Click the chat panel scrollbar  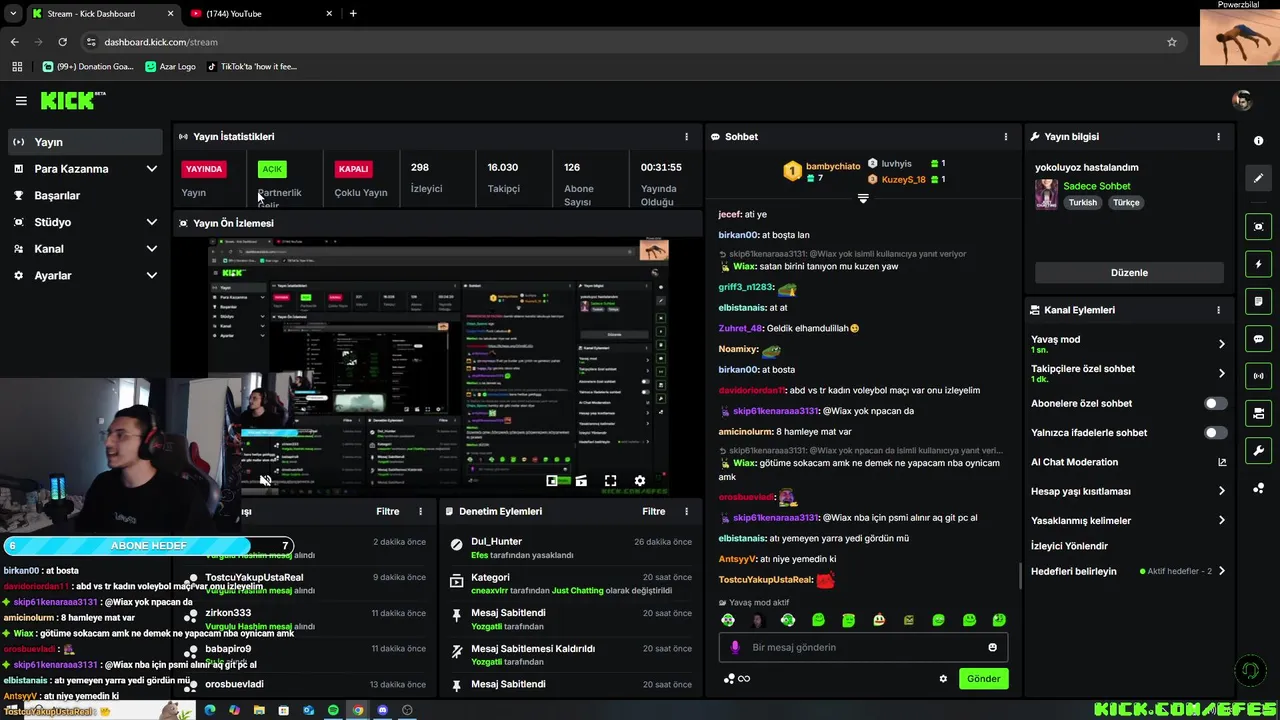click(1020, 576)
